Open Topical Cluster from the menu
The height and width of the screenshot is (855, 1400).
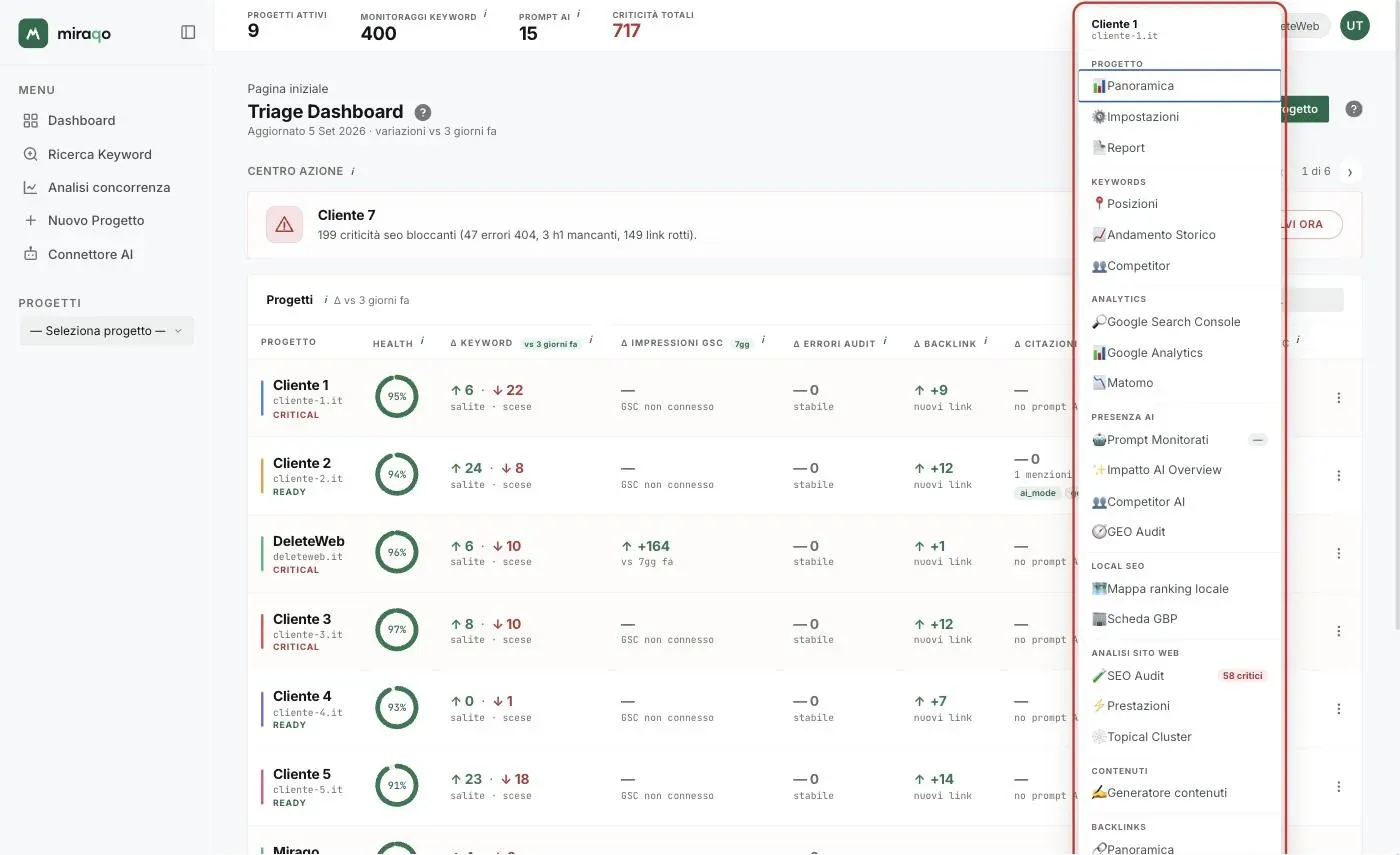(1179, 737)
